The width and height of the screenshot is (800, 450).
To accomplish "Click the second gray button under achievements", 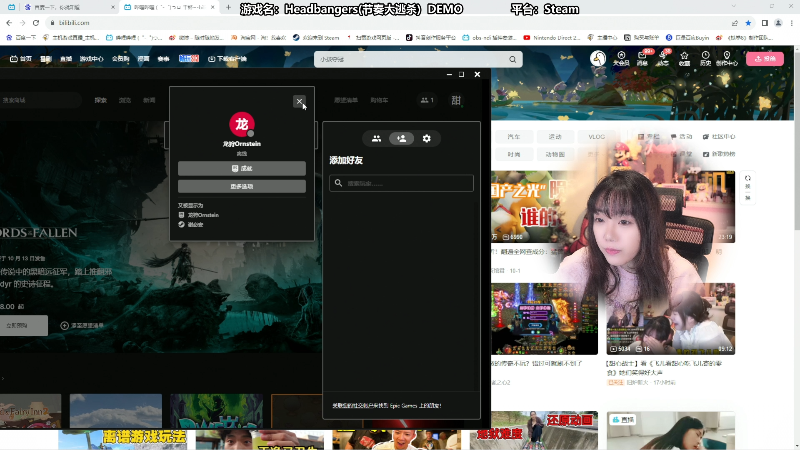I will pyautogui.click(x=242, y=186).
